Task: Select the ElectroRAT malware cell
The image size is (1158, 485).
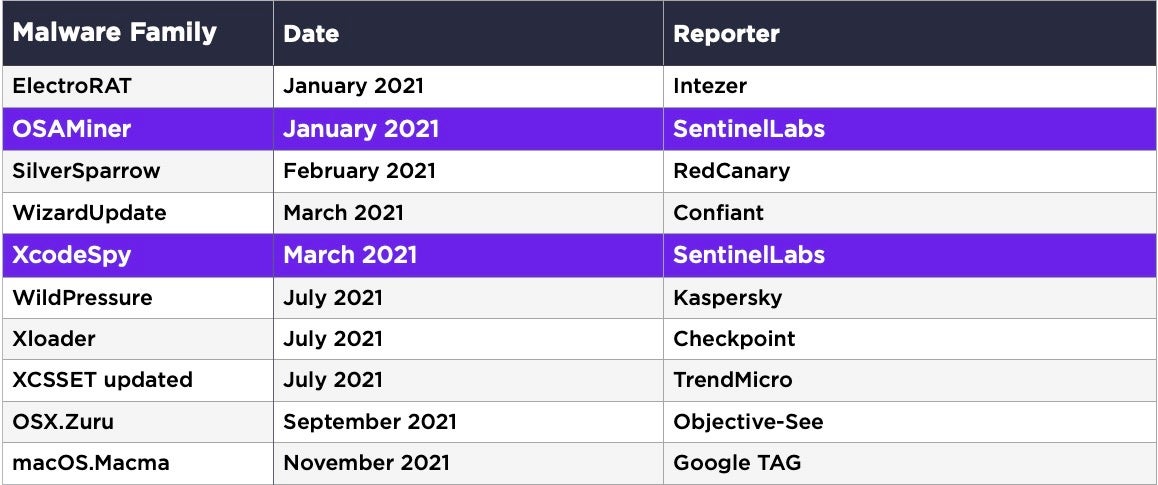Action: pyautogui.click(x=72, y=86)
